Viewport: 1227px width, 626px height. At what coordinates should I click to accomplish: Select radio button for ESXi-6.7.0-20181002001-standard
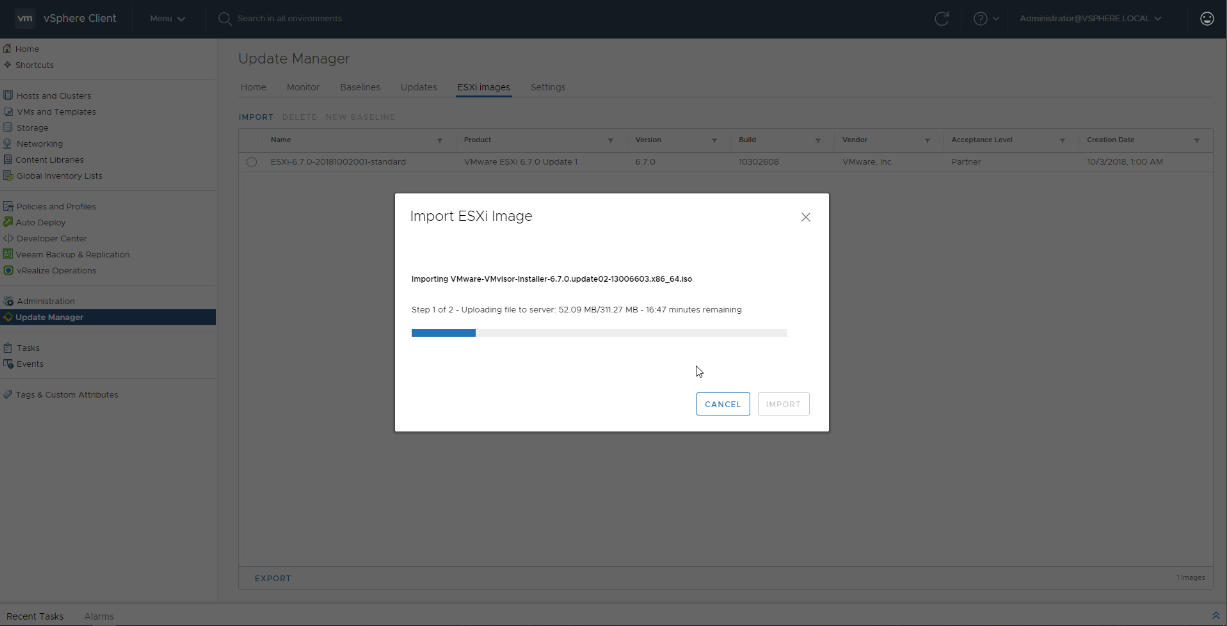tap(251, 162)
